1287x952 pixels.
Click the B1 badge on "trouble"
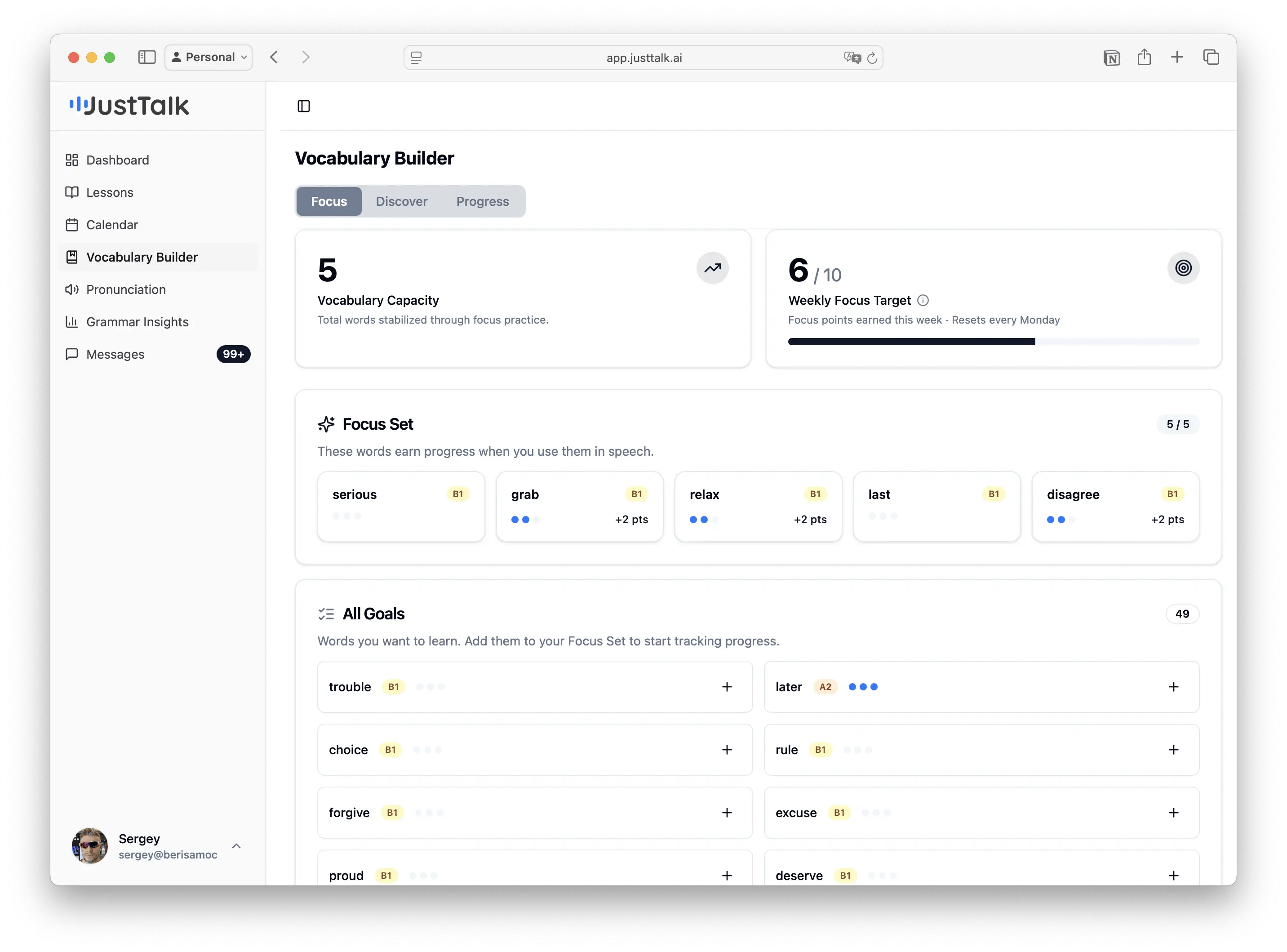coord(393,686)
